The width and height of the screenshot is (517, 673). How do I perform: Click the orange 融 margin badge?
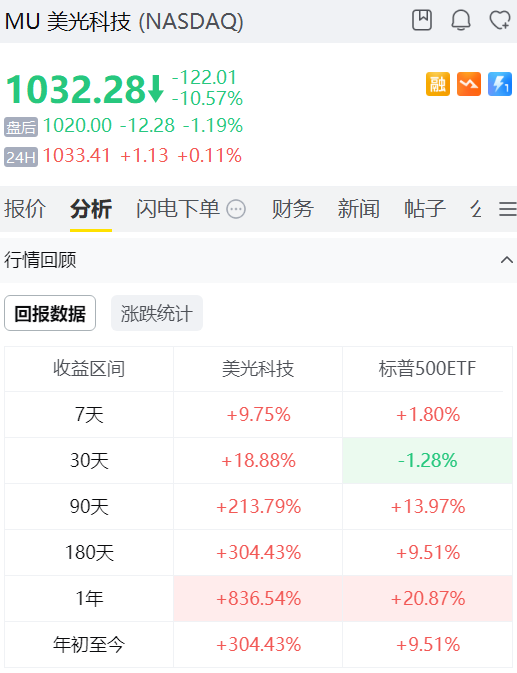click(x=438, y=84)
